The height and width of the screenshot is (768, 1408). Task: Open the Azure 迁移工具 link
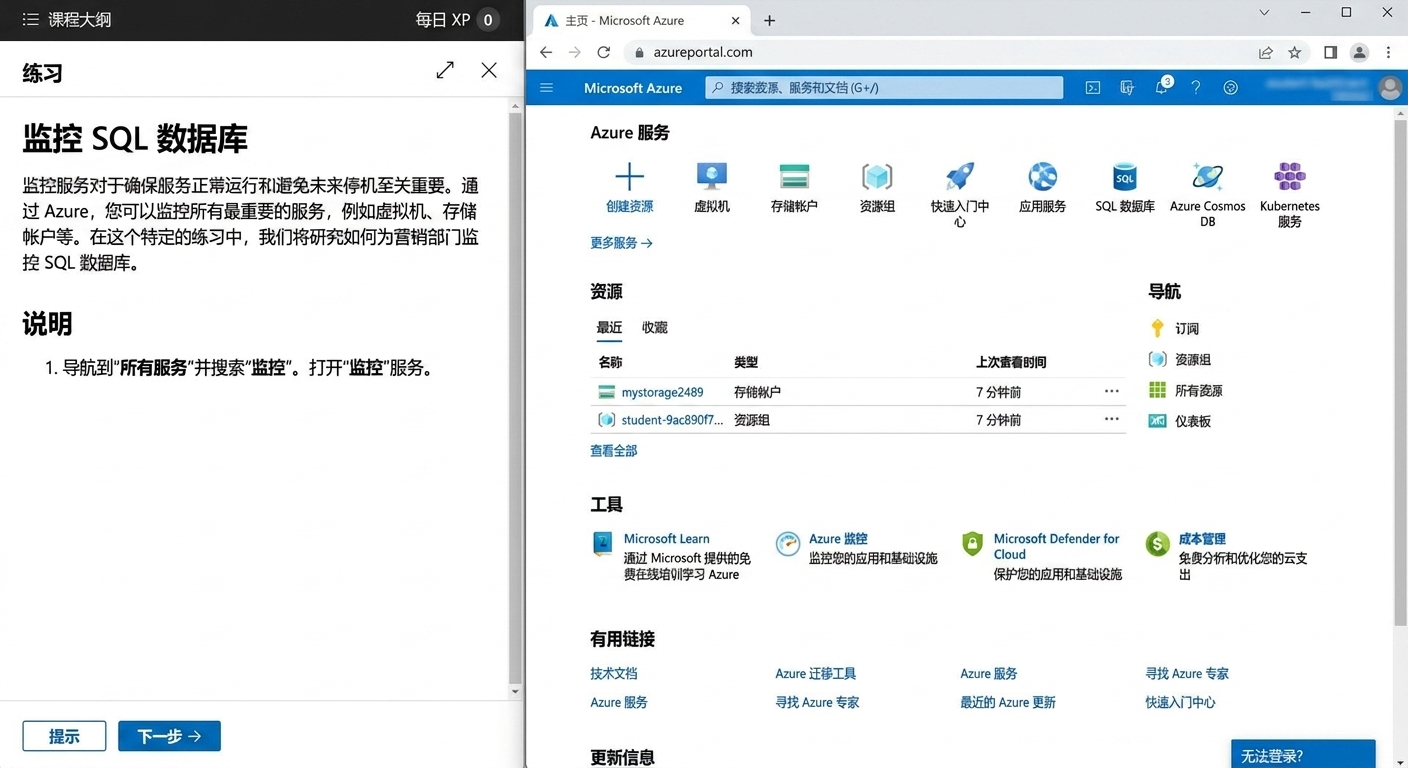coord(815,673)
